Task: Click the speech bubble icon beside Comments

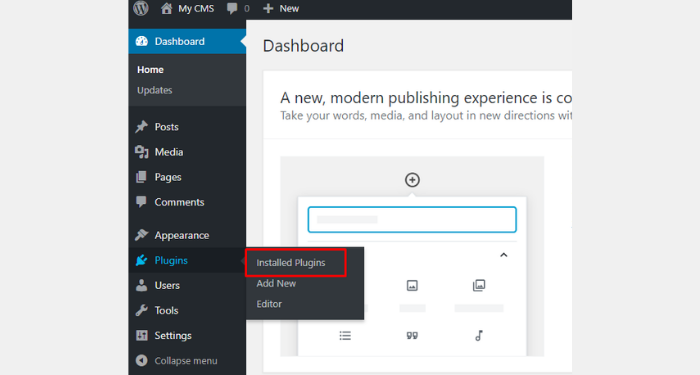Action: pyautogui.click(x=141, y=202)
